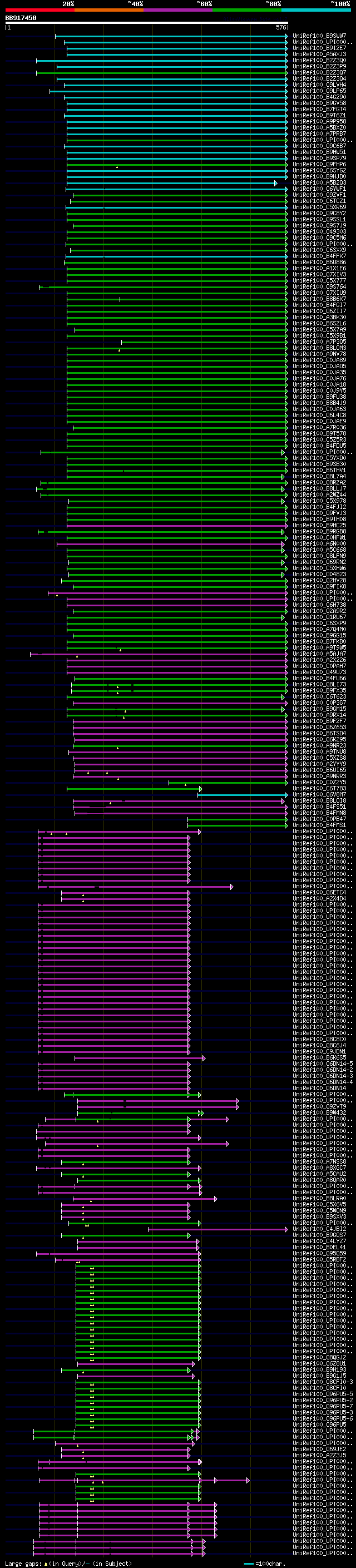The image size is (356, 1568).
Task: Select the UniRef100_C0Z2Y5 label
Action: (319, 782)
